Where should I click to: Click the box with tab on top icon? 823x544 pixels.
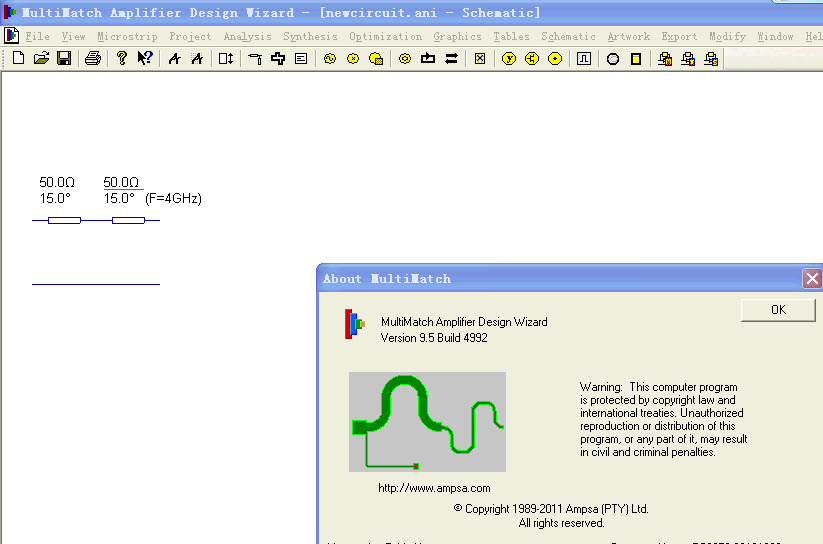point(428,58)
